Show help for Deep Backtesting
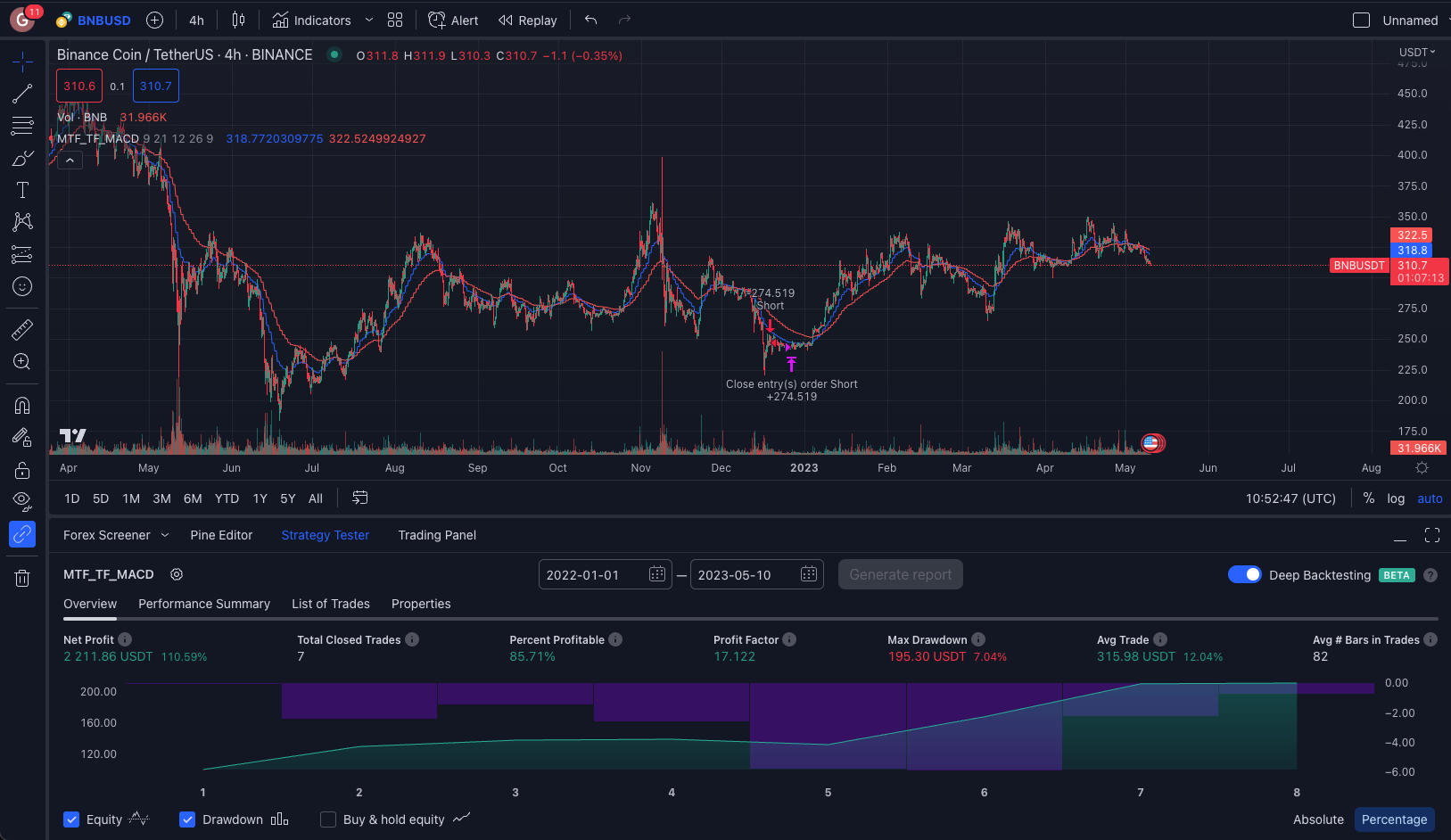 click(1430, 575)
